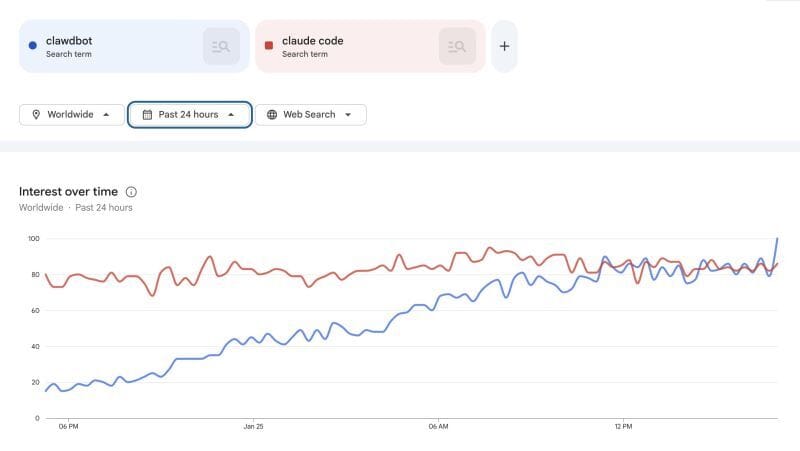Click the Jan 25 date marker on axis

point(253,426)
